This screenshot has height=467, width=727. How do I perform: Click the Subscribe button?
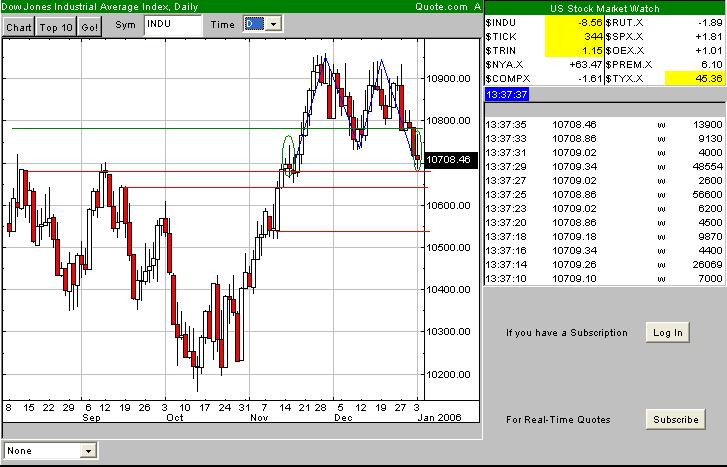676,419
